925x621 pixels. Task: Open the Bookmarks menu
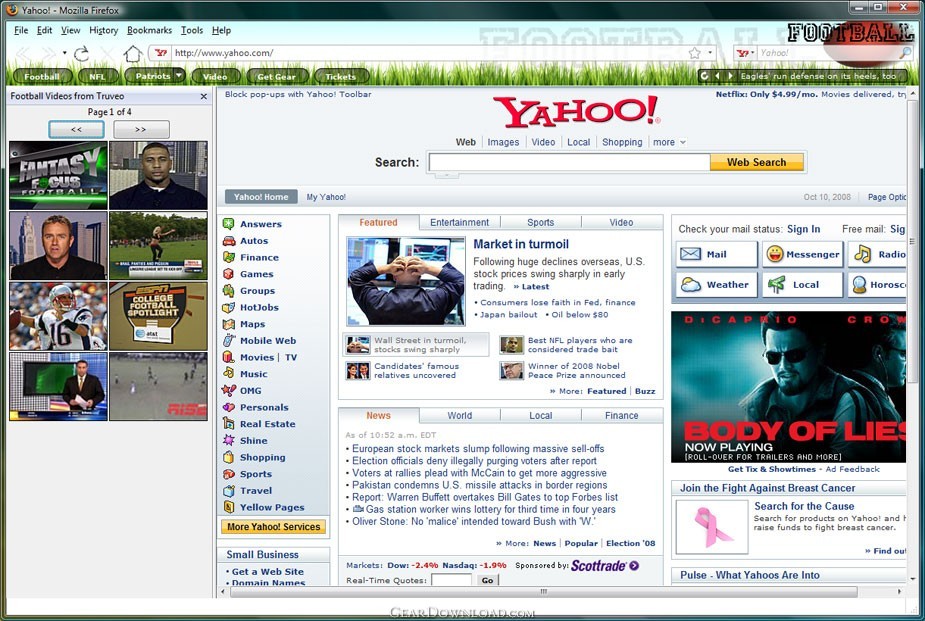150,30
